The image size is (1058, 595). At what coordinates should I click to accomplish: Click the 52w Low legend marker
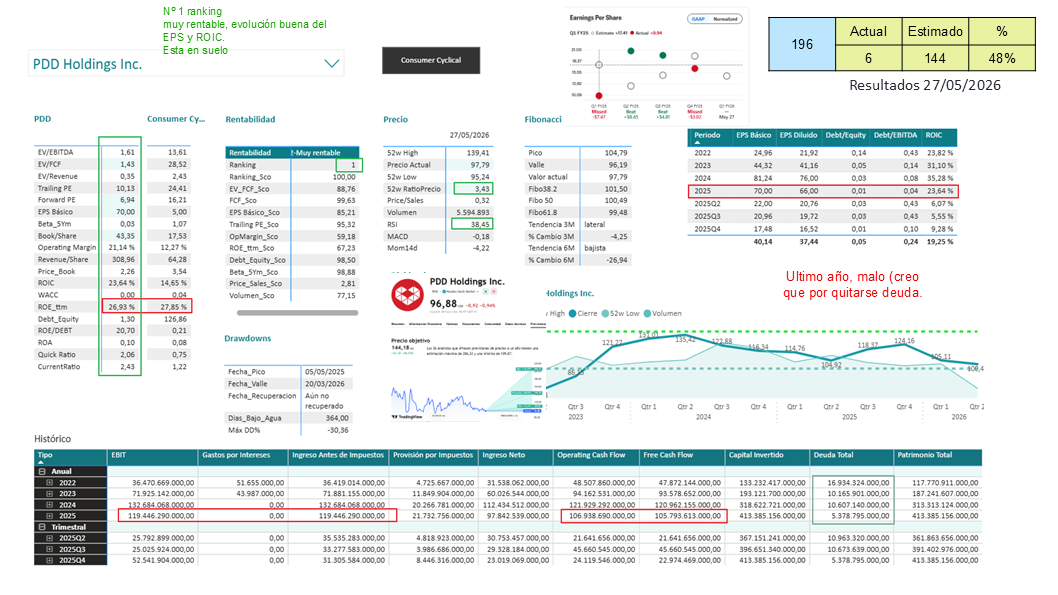point(605,313)
